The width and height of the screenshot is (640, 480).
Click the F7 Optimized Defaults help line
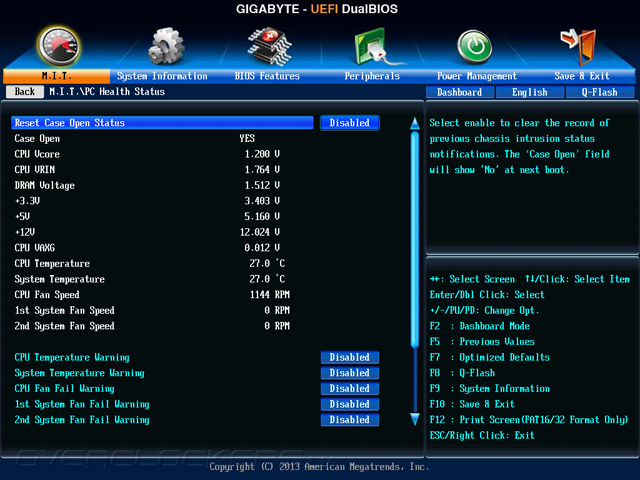pyautogui.click(x=490, y=357)
